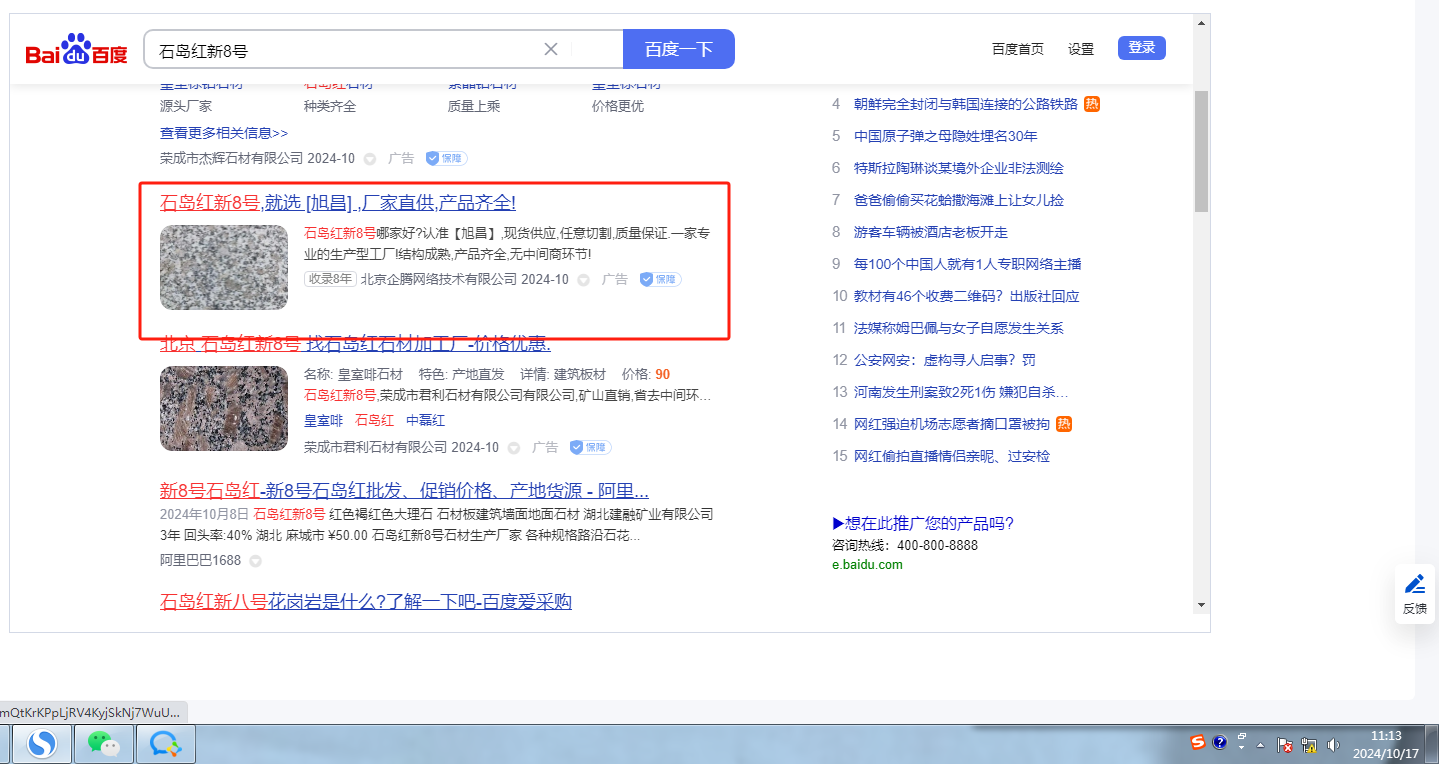The image size is (1439, 764).
Task: Click the Sogou input method tray icon
Action: point(1197,742)
